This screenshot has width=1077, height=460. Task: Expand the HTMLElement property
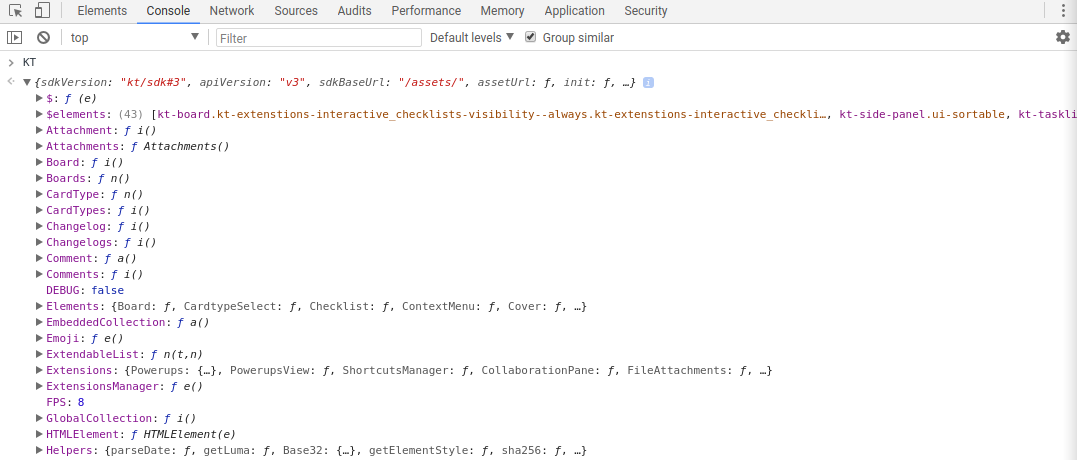40,435
